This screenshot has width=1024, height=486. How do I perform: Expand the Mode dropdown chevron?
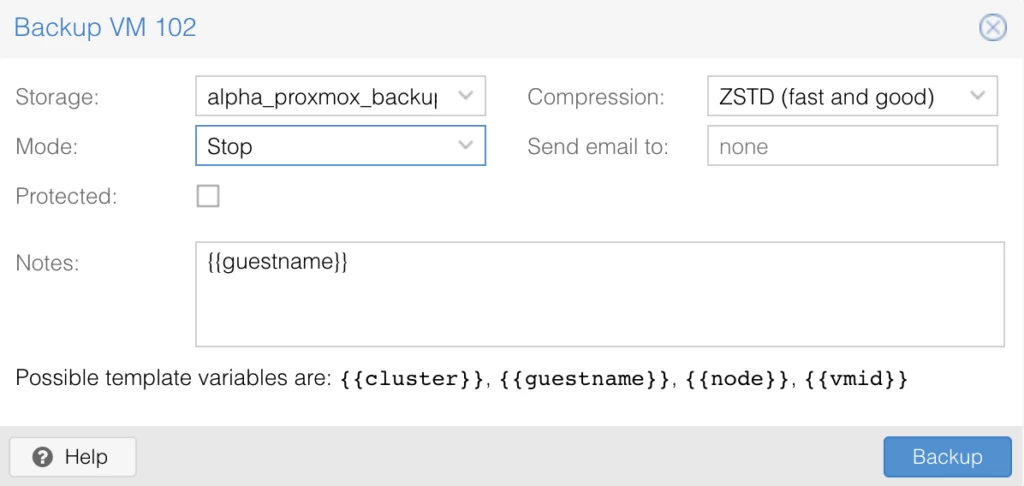point(465,146)
